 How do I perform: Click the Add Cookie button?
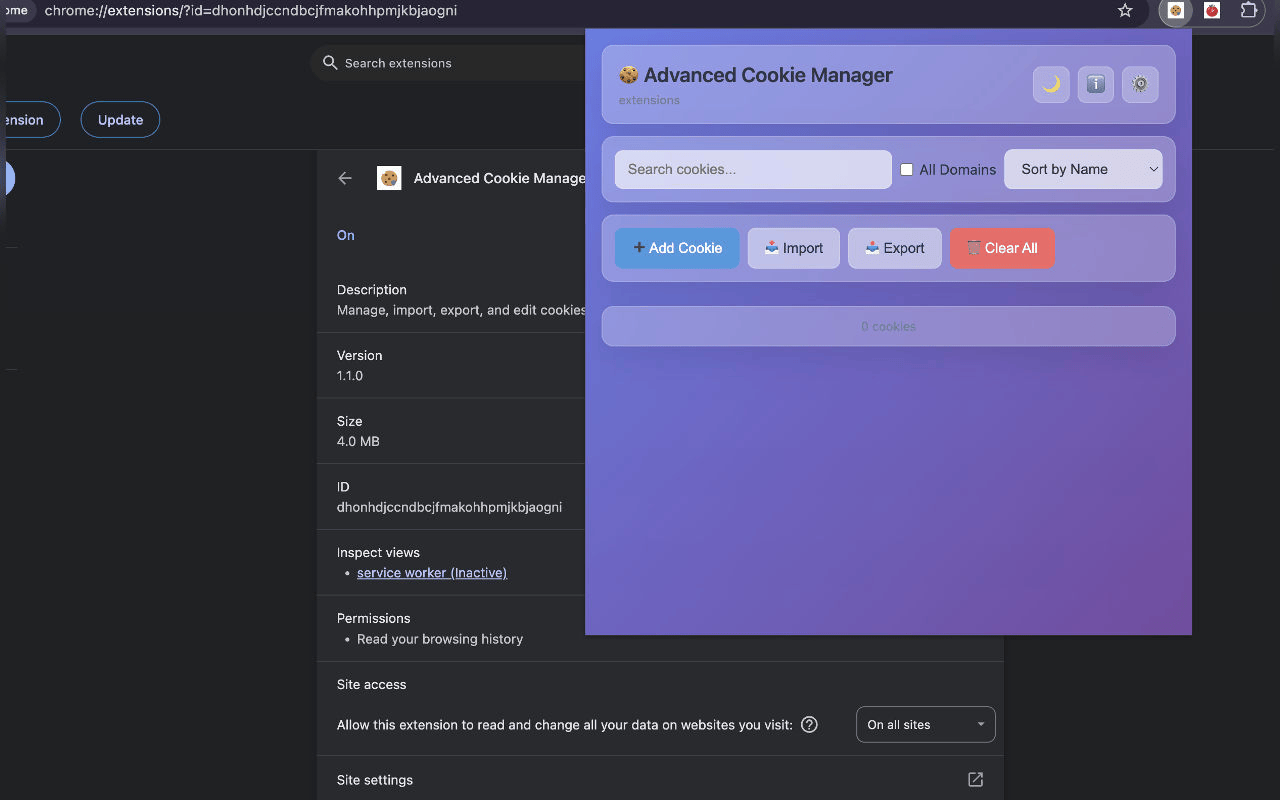coord(677,248)
